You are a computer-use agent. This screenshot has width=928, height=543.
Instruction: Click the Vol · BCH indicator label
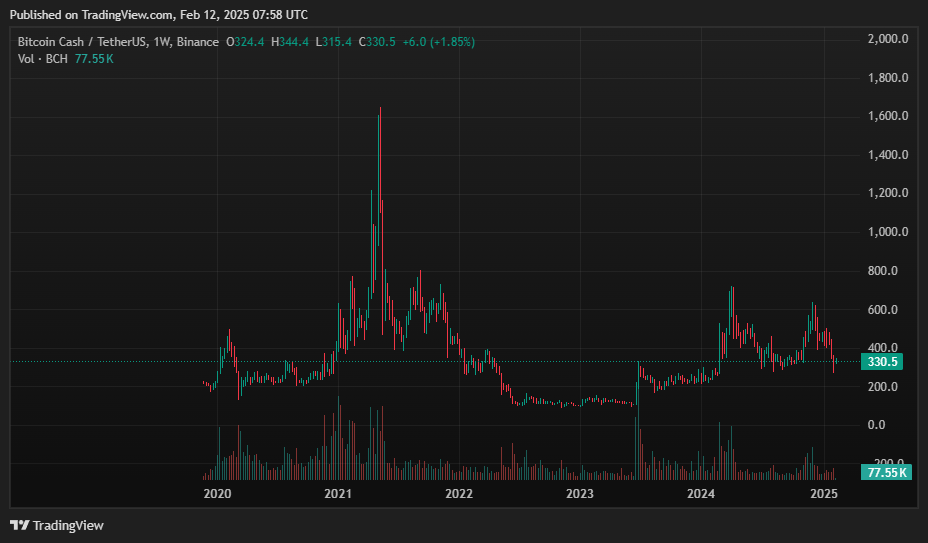[43, 59]
